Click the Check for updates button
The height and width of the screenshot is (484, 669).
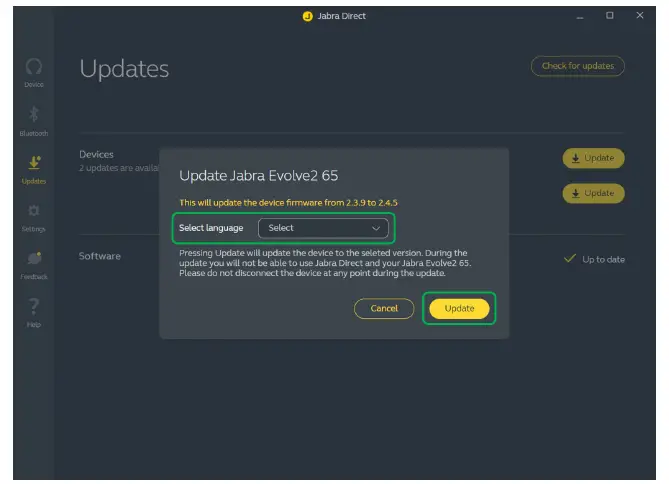[x=578, y=66]
